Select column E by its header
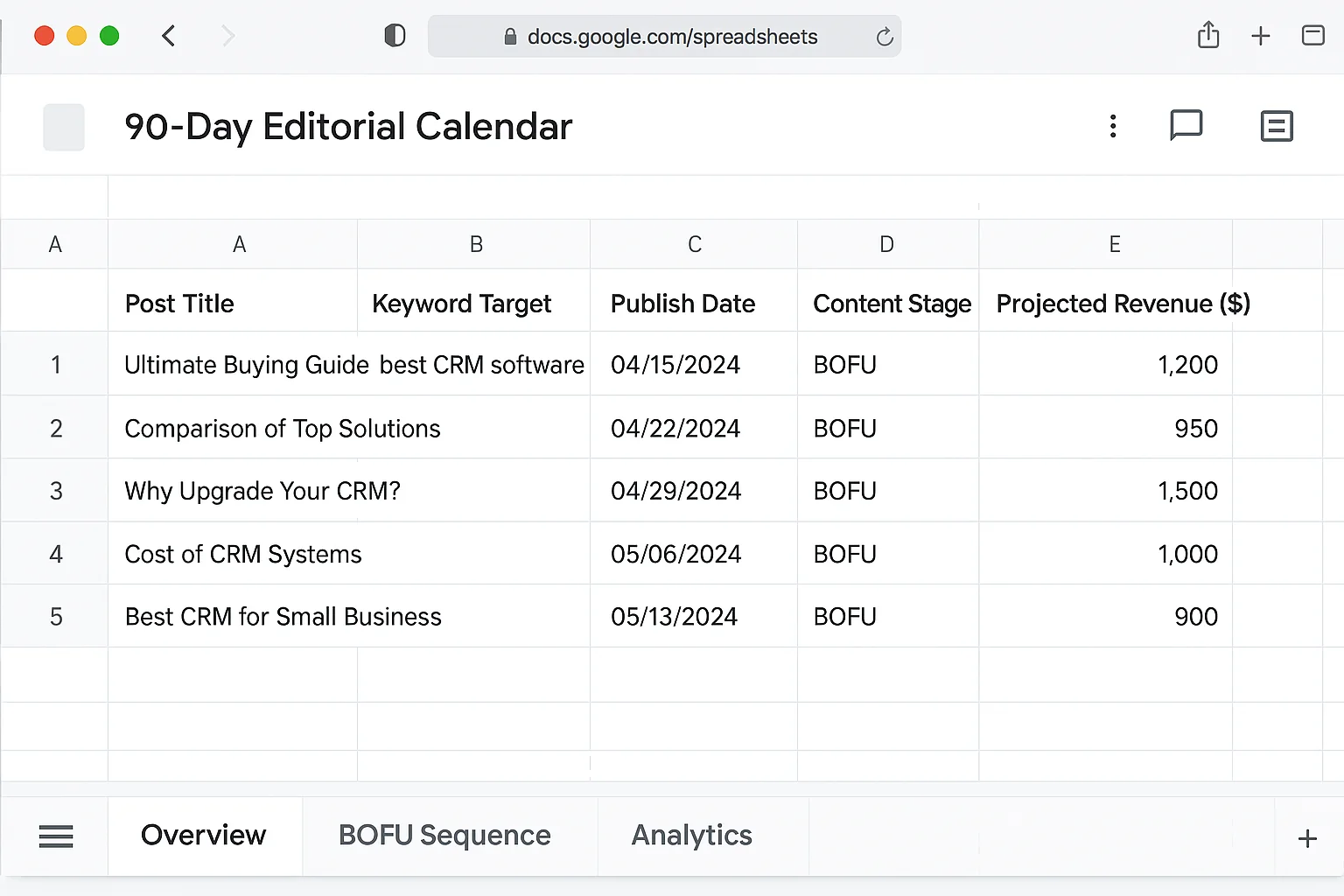The image size is (1344, 896). coord(1114,243)
